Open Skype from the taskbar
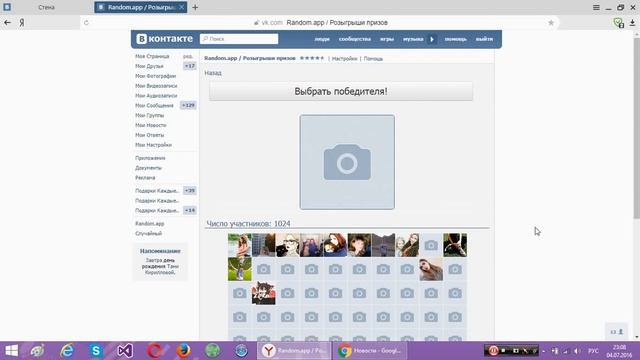This screenshot has width=640, height=360. click(x=96, y=351)
